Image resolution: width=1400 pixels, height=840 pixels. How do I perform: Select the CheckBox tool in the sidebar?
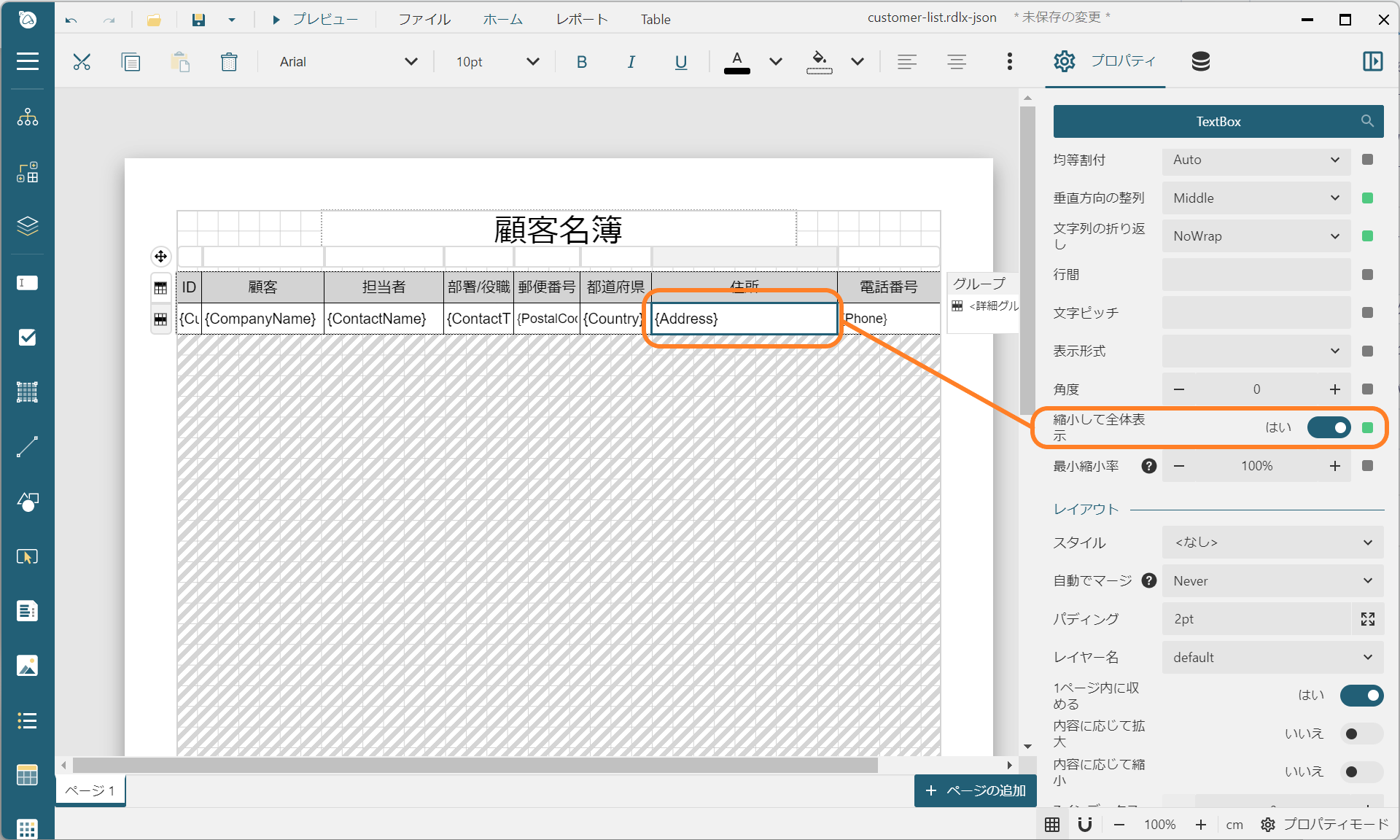27,338
